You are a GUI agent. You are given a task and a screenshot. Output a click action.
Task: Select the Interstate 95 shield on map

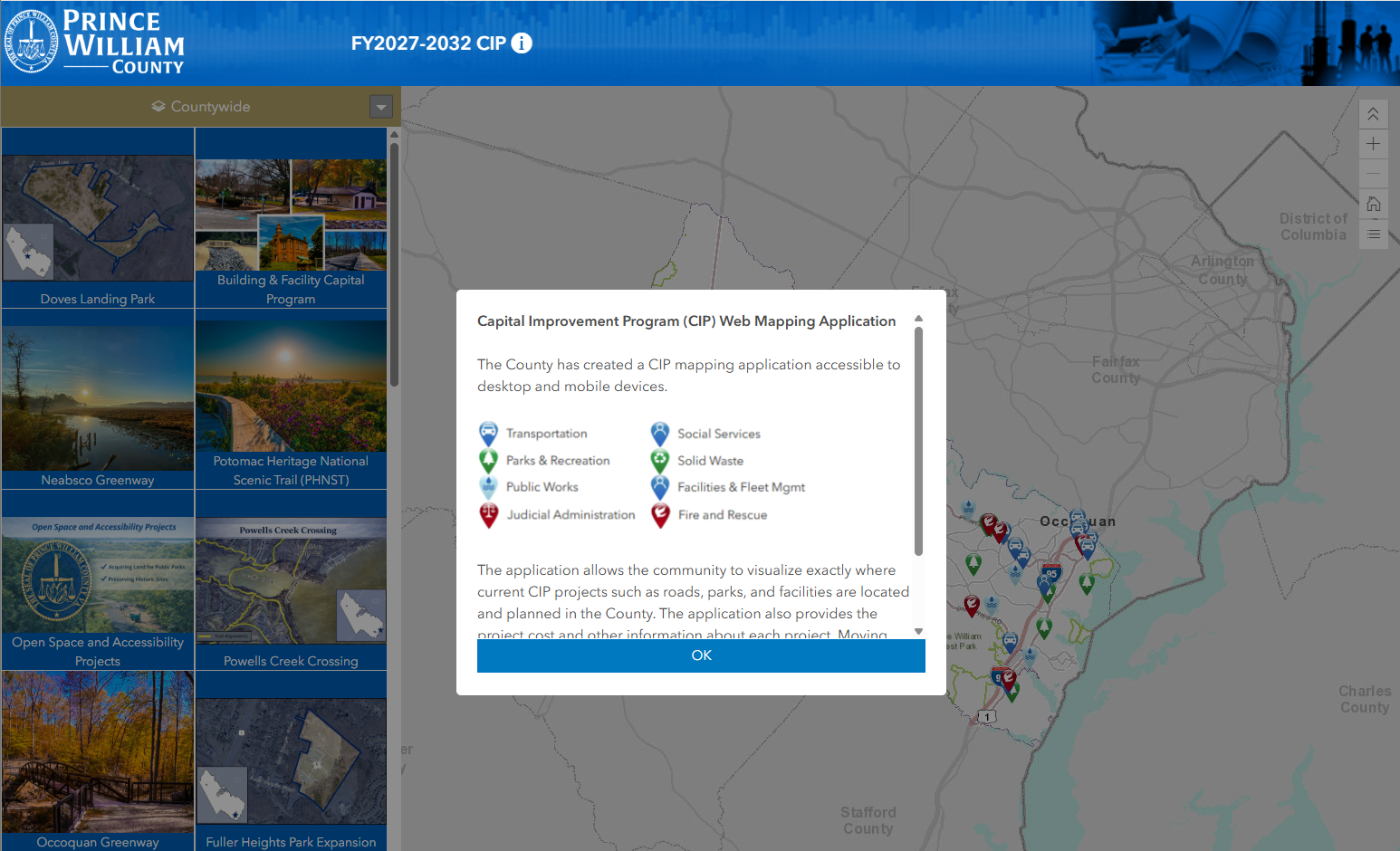point(1051,572)
